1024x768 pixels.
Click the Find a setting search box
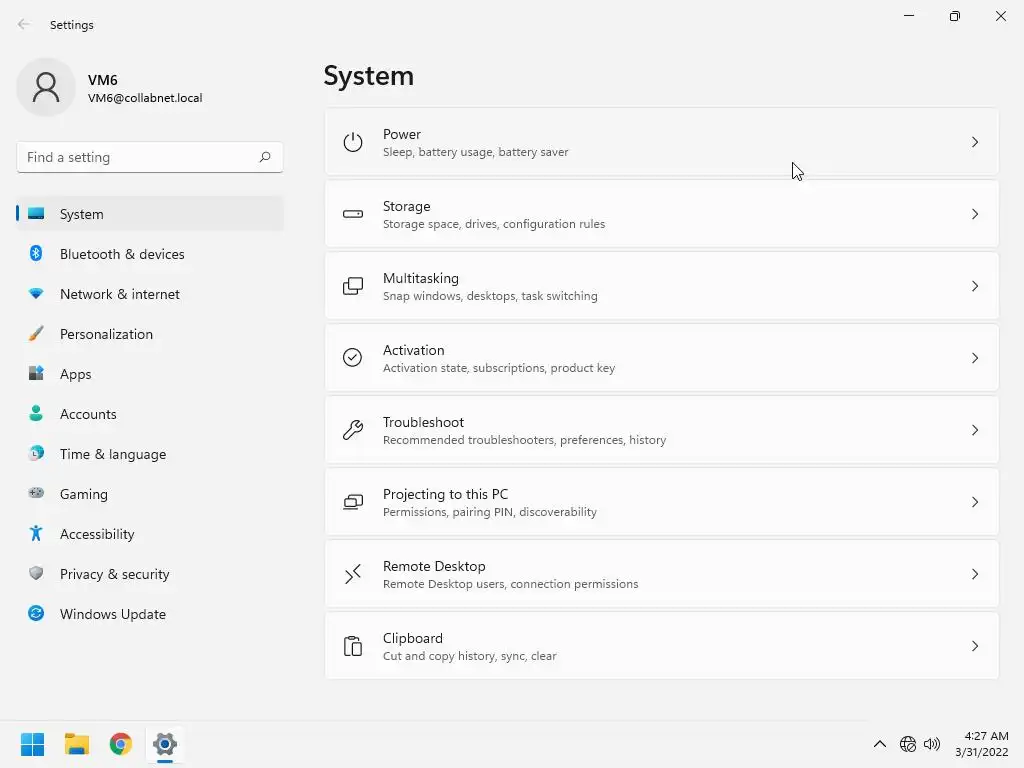[x=150, y=157]
